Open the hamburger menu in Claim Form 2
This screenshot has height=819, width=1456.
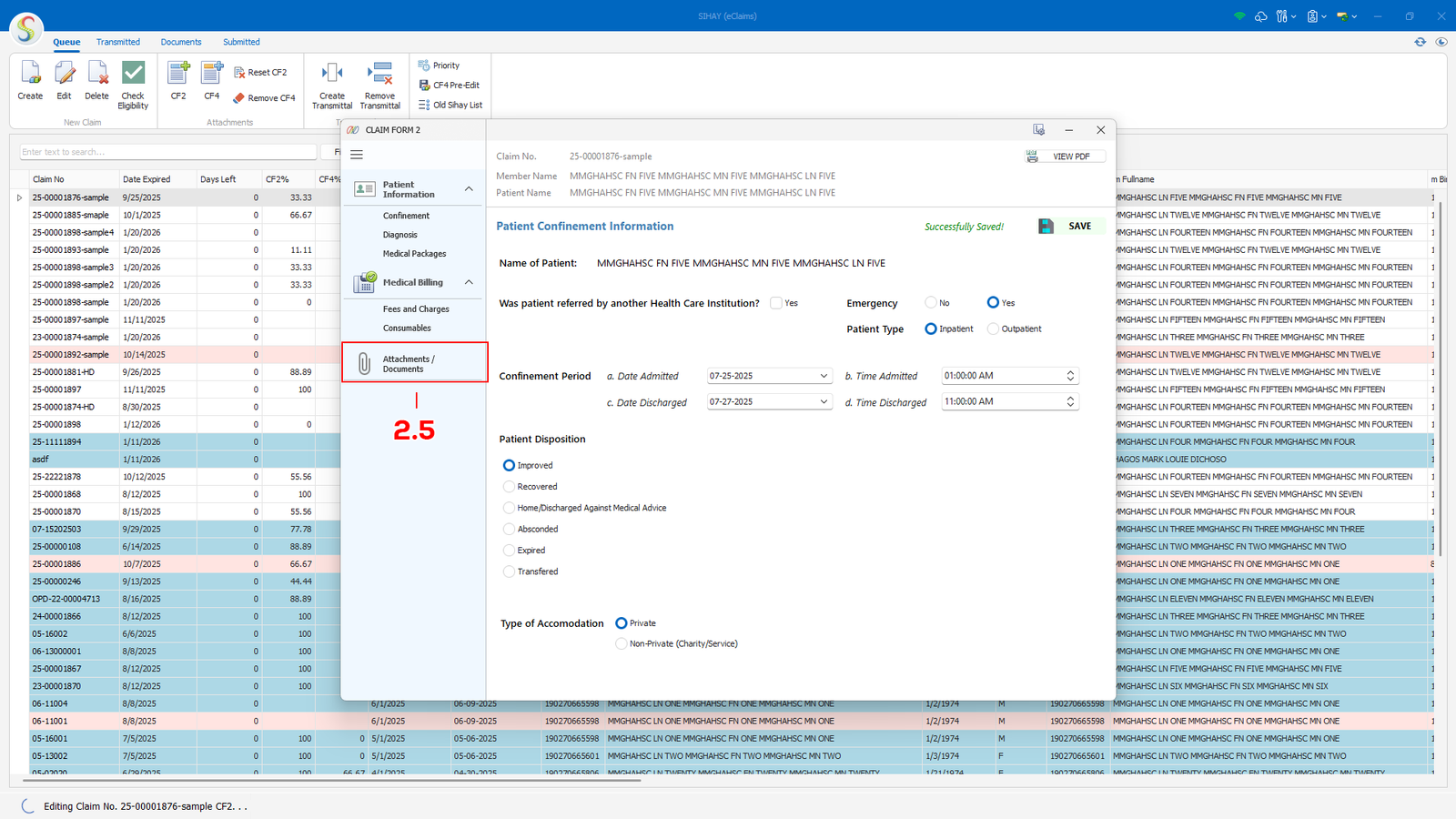357,155
